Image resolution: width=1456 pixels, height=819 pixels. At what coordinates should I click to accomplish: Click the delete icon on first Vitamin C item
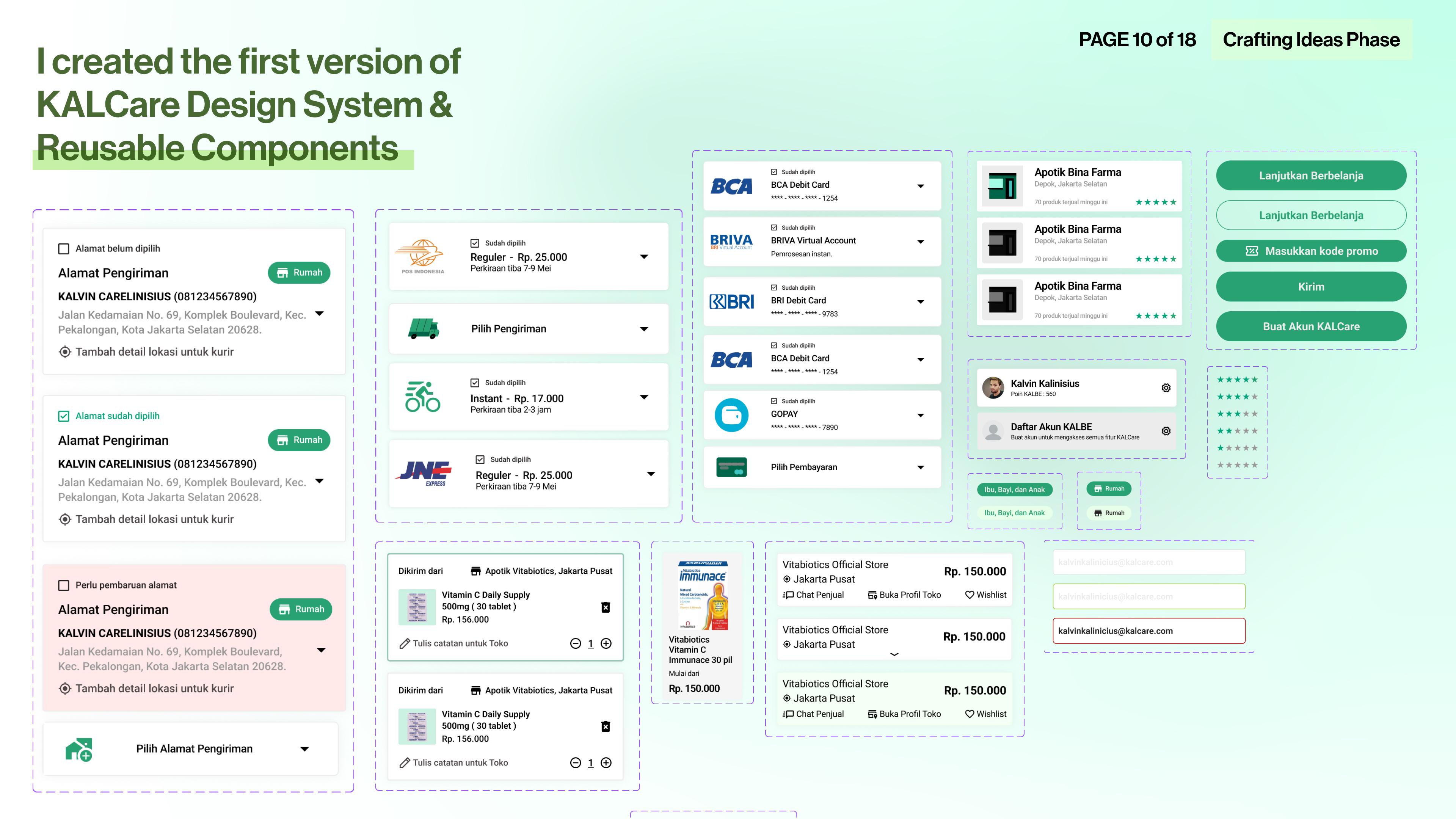(x=606, y=607)
